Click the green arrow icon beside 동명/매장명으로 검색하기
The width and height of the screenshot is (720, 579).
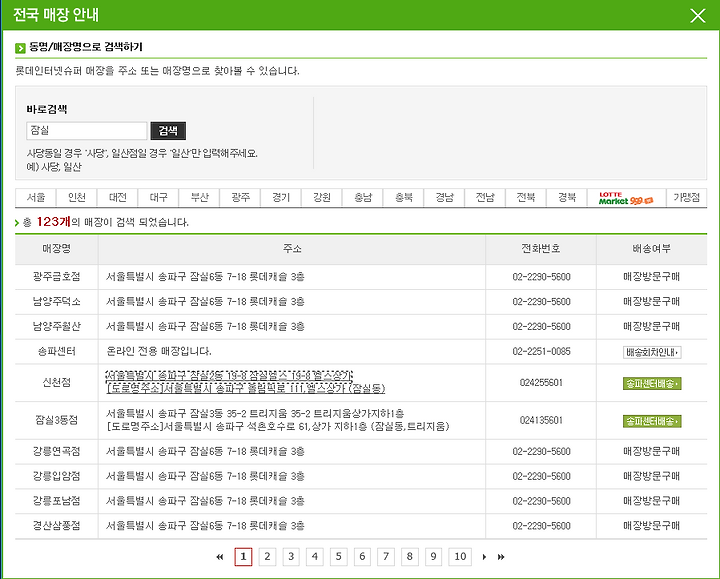[20, 48]
